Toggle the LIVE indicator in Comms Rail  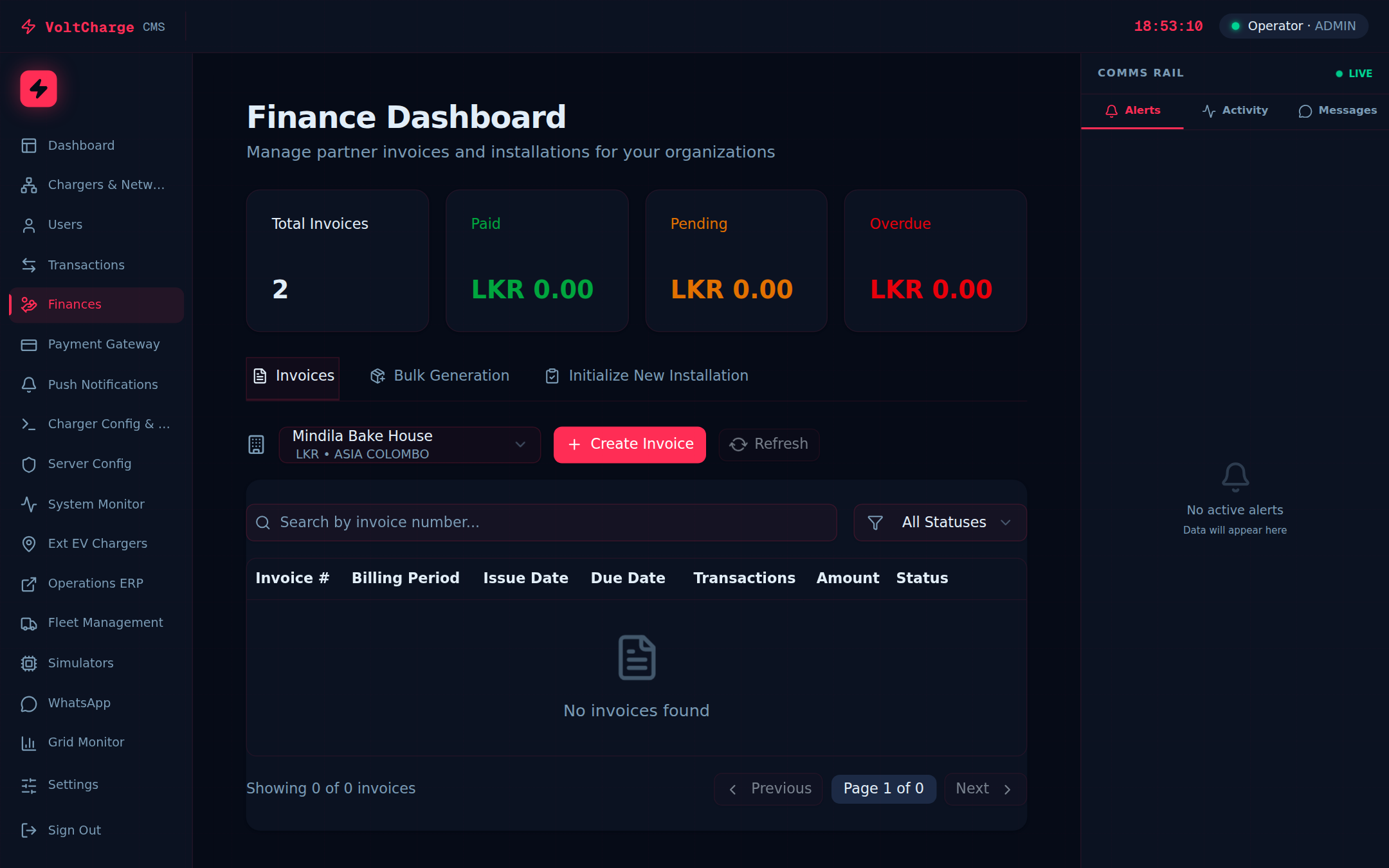[x=1354, y=73]
